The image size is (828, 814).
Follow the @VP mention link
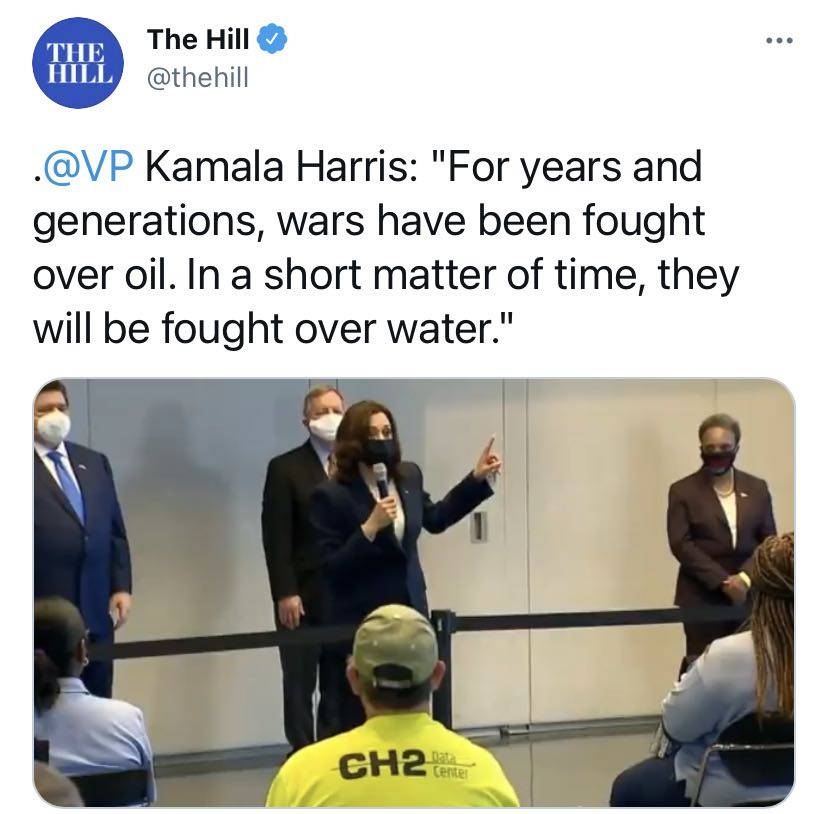tap(87, 167)
